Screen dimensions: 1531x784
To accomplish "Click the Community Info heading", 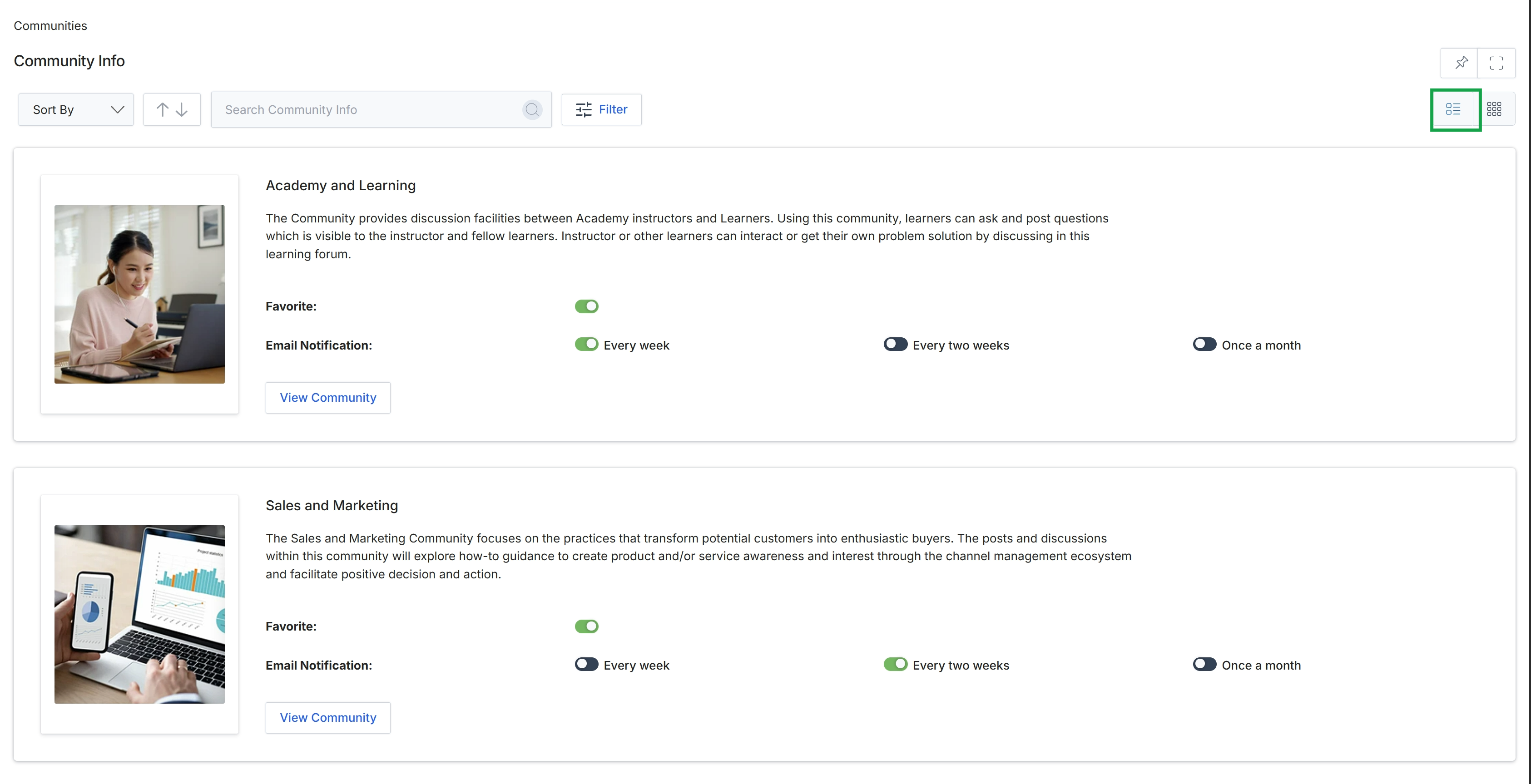I will click(69, 61).
